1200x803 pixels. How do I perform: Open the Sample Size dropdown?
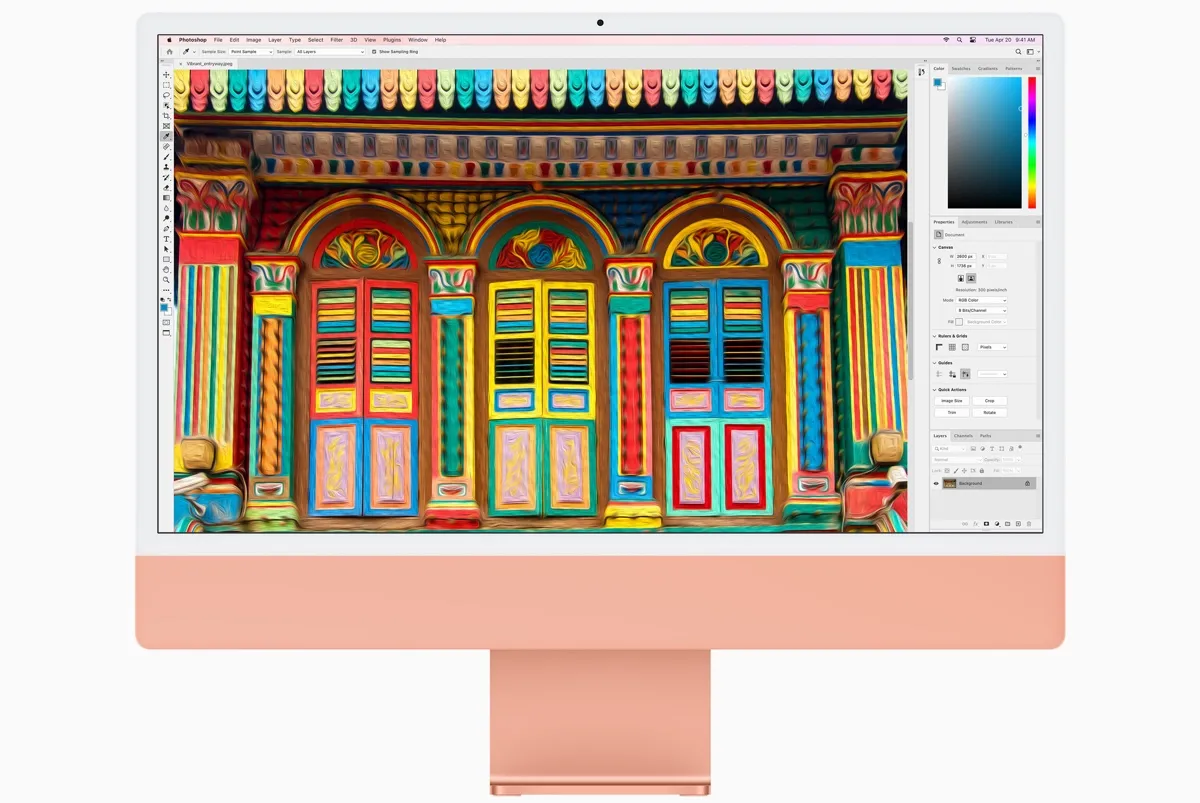(250, 51)
